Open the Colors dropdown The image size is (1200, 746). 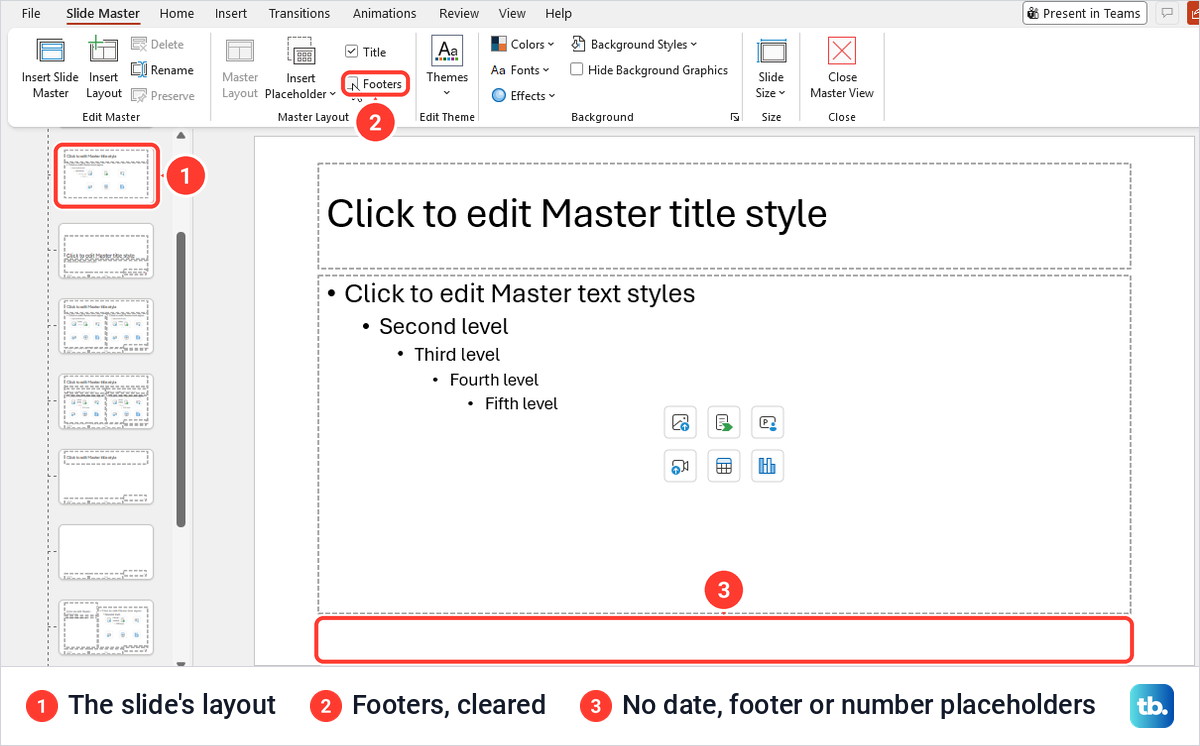coord(522,44)
